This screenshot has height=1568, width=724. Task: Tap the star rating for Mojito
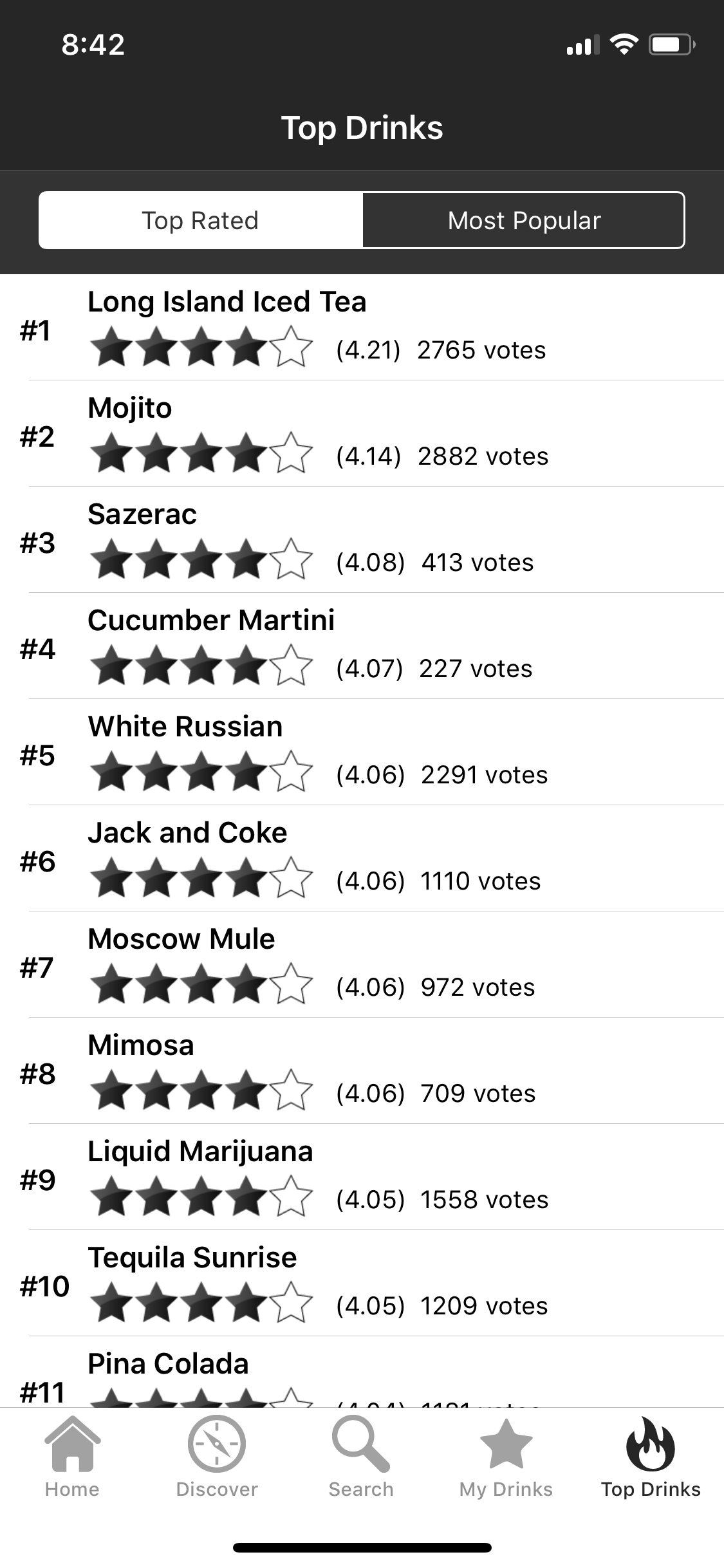pos(201,453)
